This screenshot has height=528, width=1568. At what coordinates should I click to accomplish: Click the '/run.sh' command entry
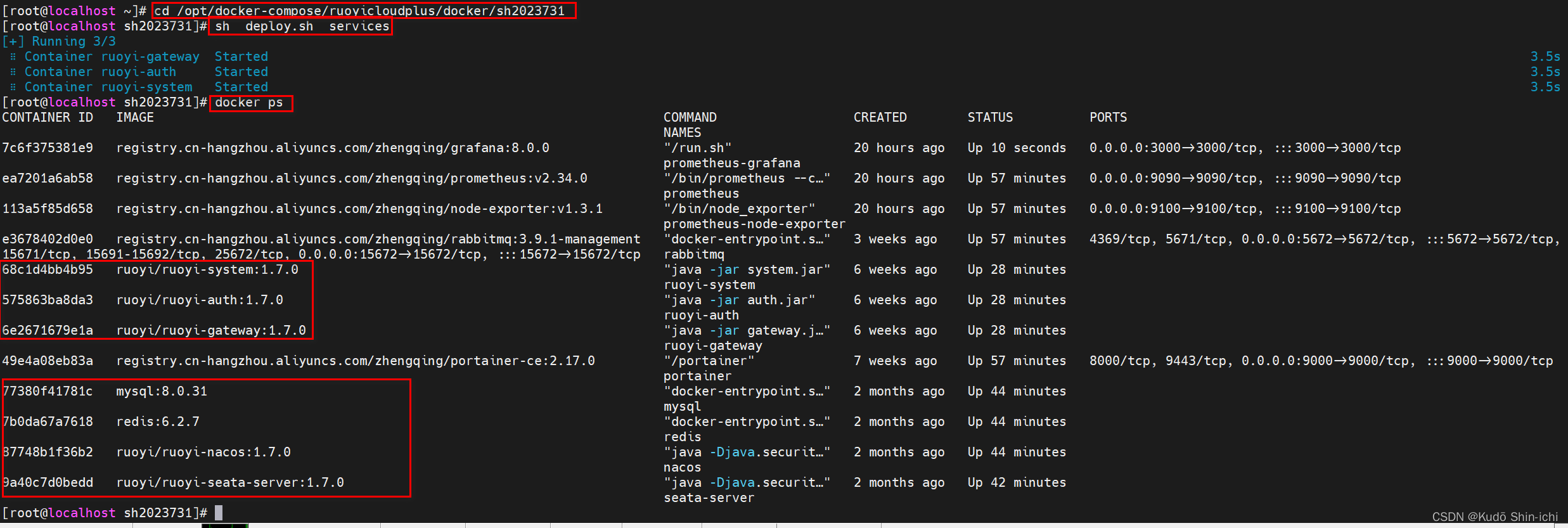(x=698, y=148)
